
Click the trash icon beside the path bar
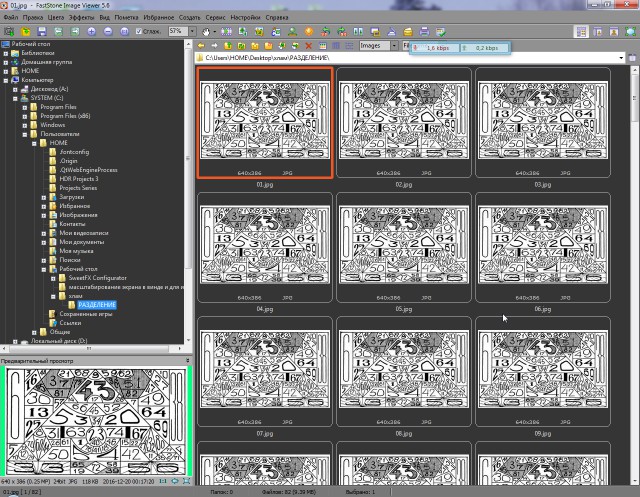pyautogui.click(x=632, y=58)
